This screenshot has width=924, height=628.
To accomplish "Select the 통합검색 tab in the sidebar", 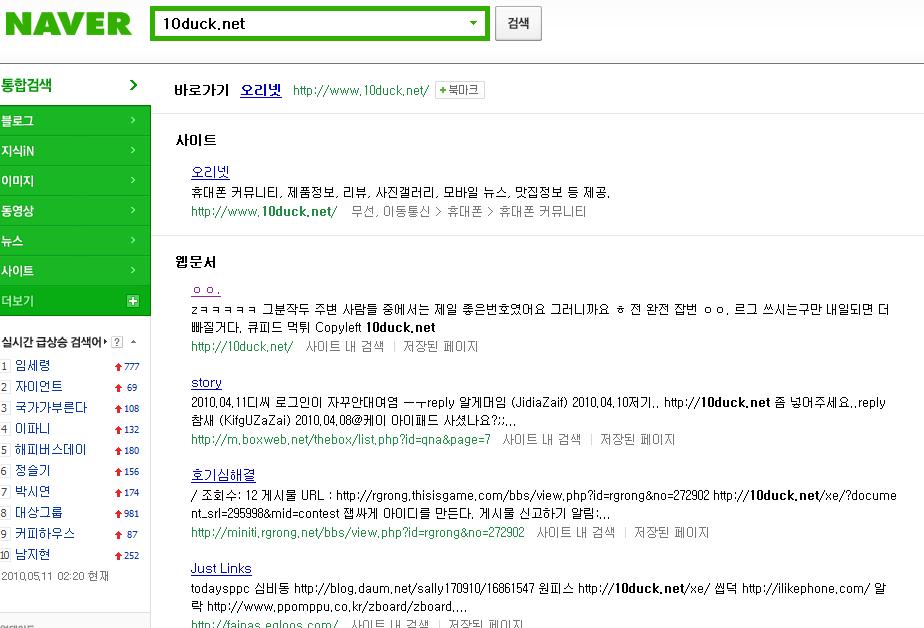I will point(27,85).
